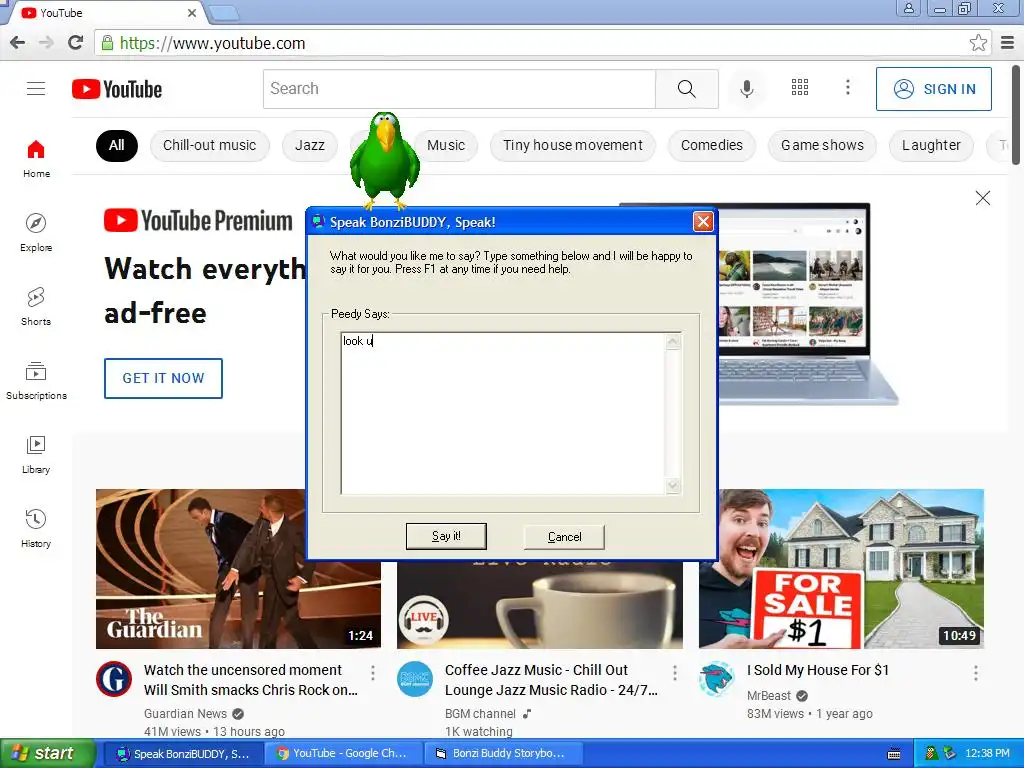The height and width of the screenshot is (768, 1024).
Task: Click the SIGN IN button
Action: click(934, 89)
